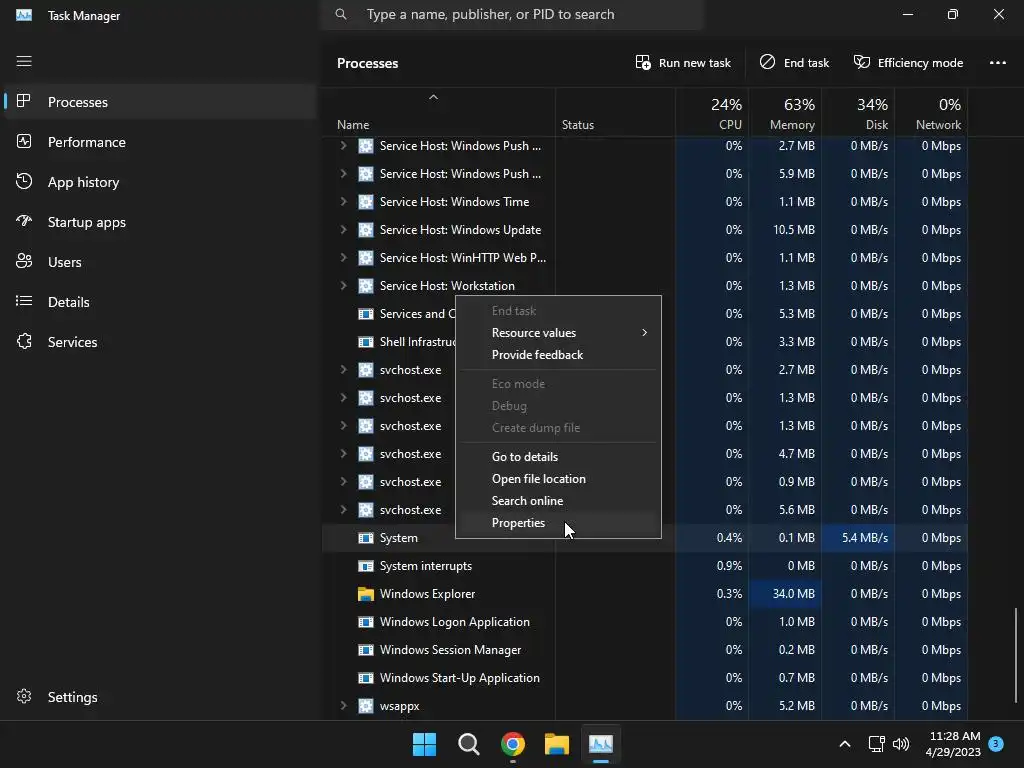The width and height of the screenshot is (1024, 768).
Task: Open the Resource values submenu
Action: tap(558, 332)
